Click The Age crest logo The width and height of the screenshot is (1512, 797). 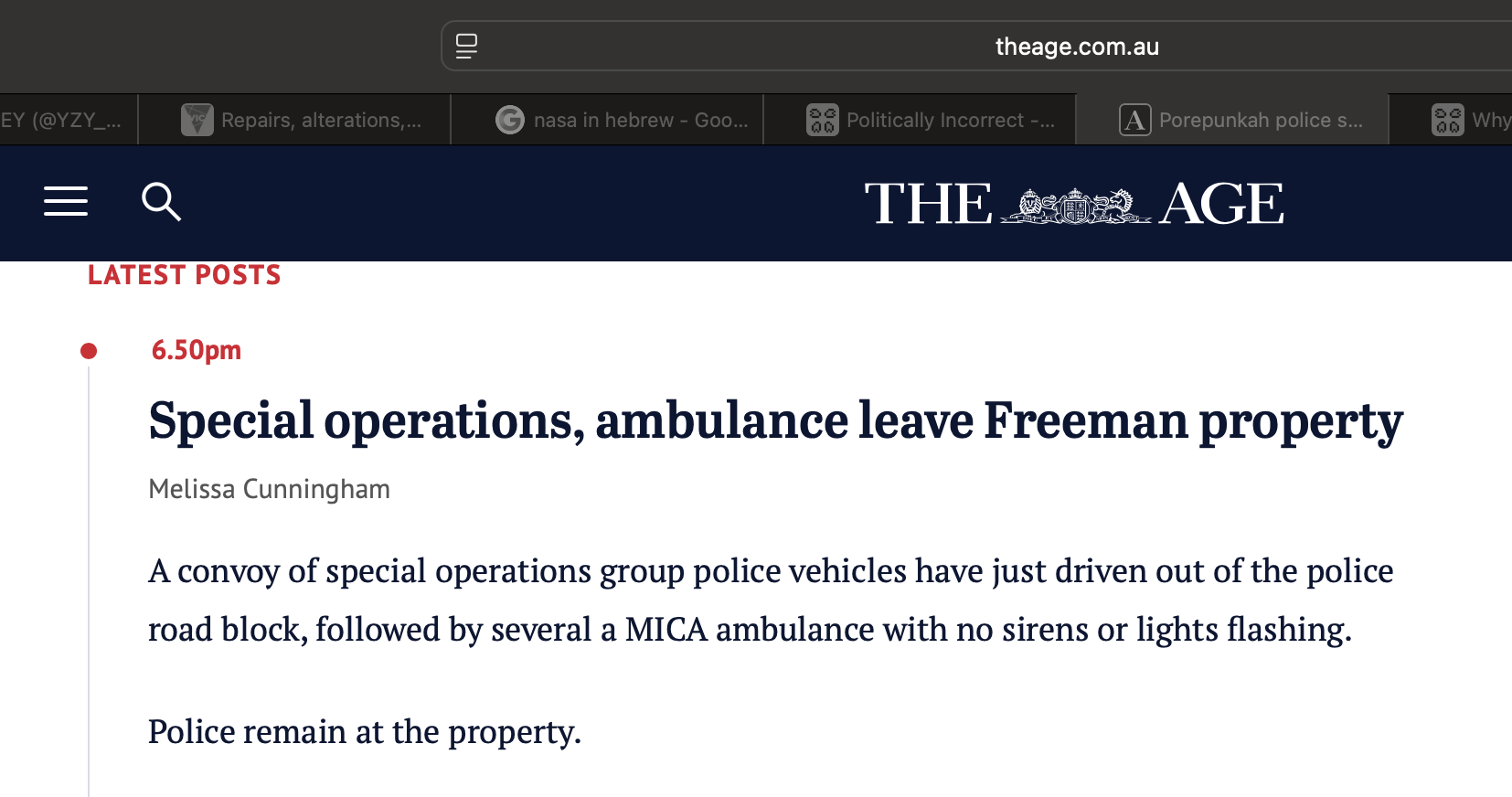tap(1074, 204)
